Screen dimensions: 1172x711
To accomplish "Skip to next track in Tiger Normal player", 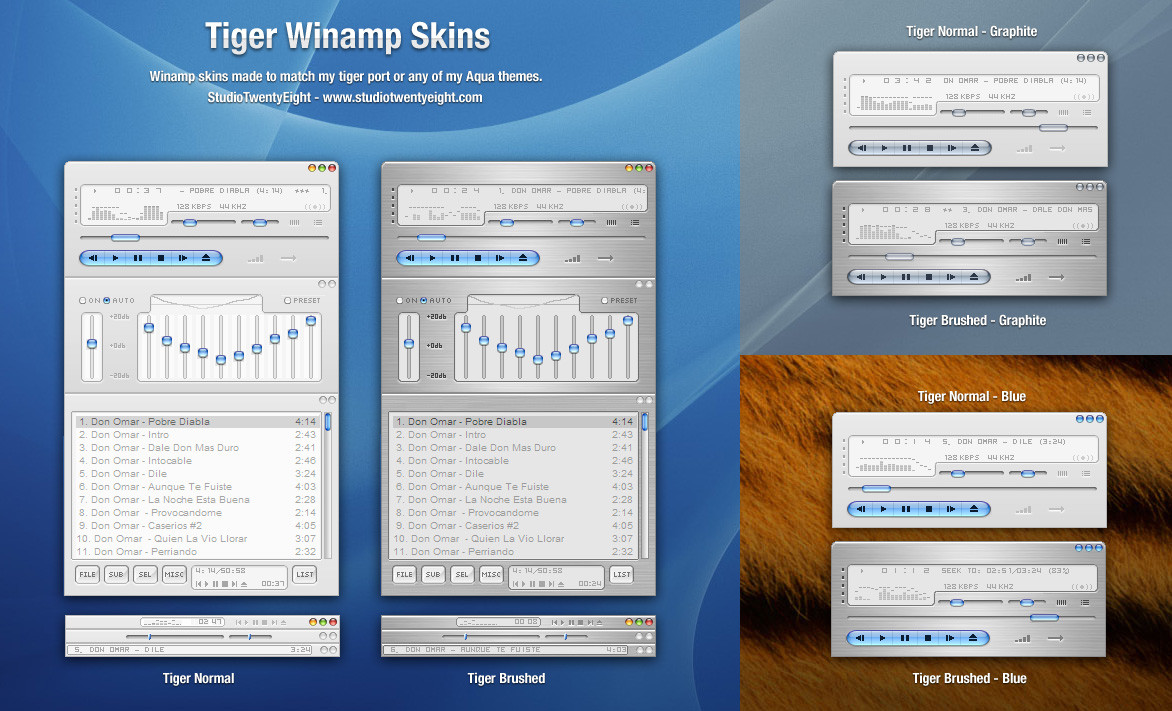I will coord(183,258).
